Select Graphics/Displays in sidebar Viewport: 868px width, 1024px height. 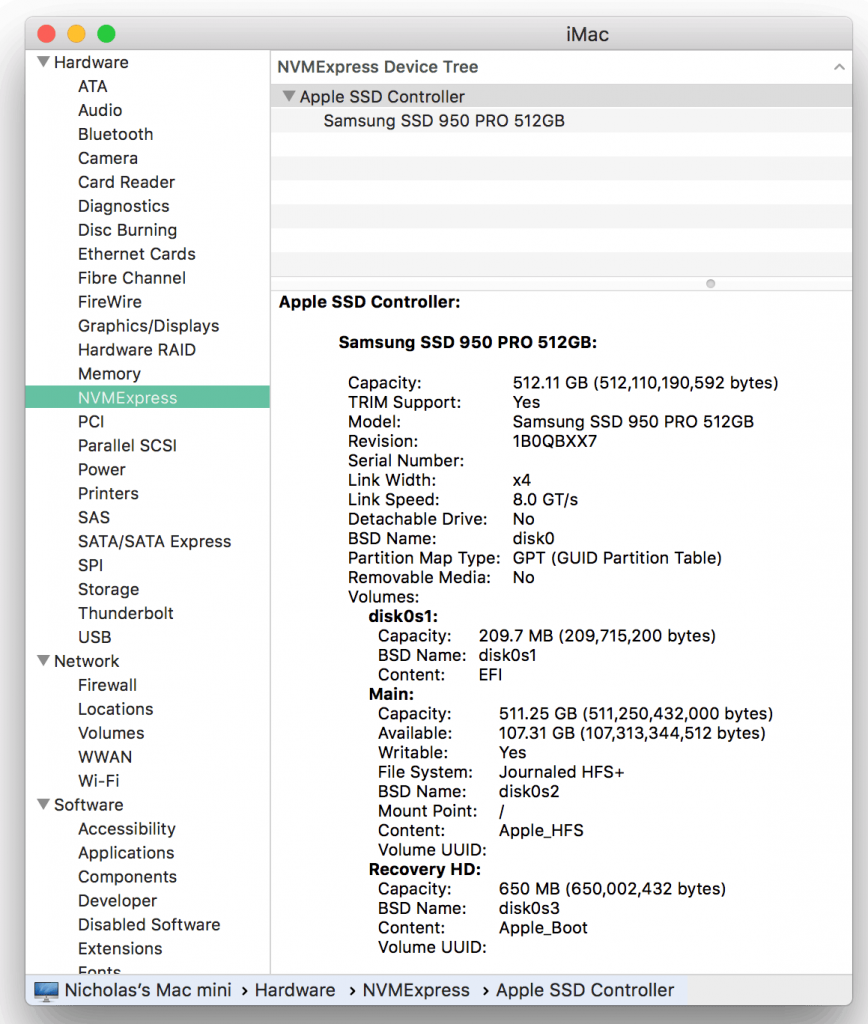pyautogui.click(x=148, y=326)
